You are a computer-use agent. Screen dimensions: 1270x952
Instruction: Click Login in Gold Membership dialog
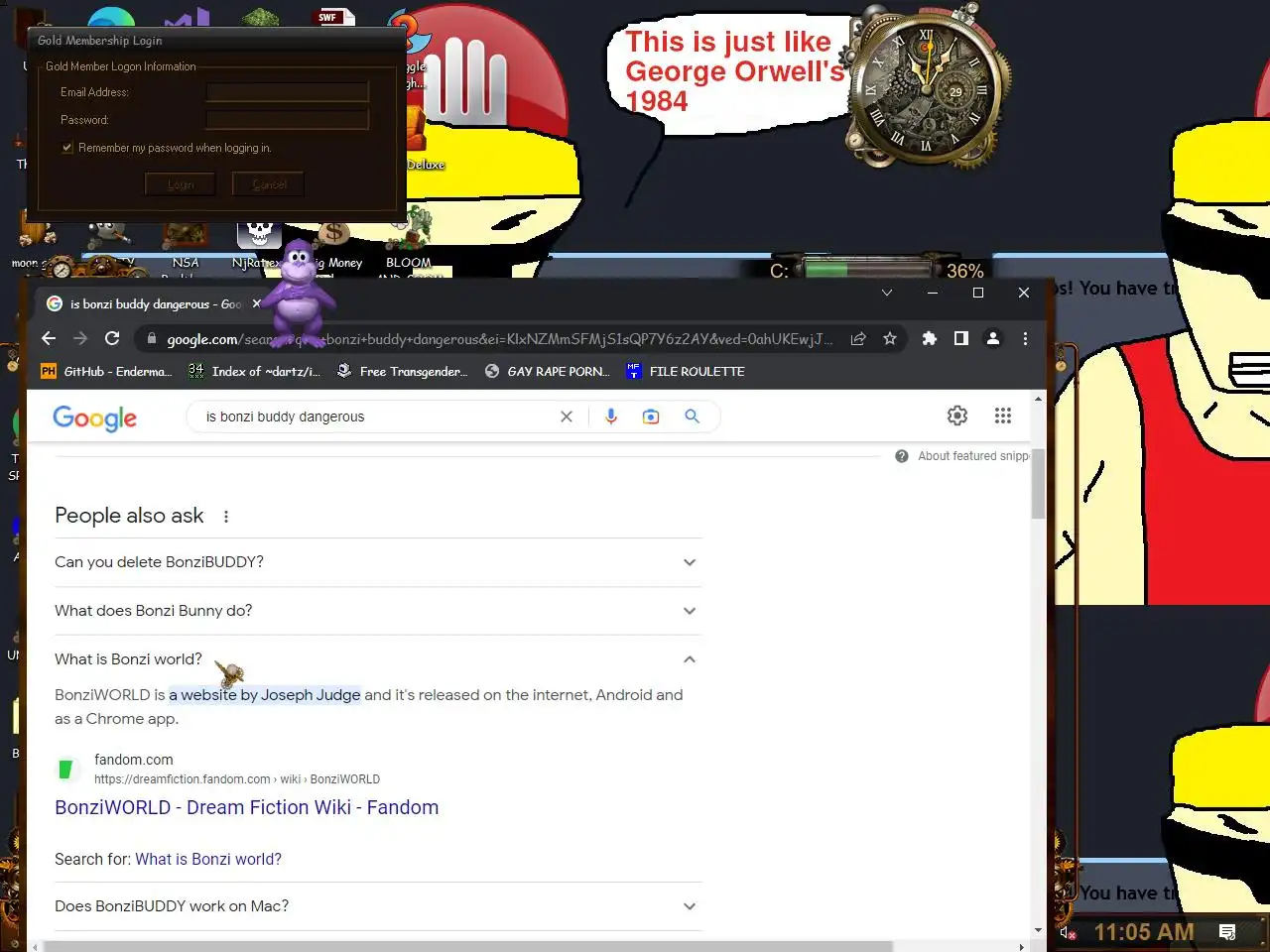pos(181,184)
